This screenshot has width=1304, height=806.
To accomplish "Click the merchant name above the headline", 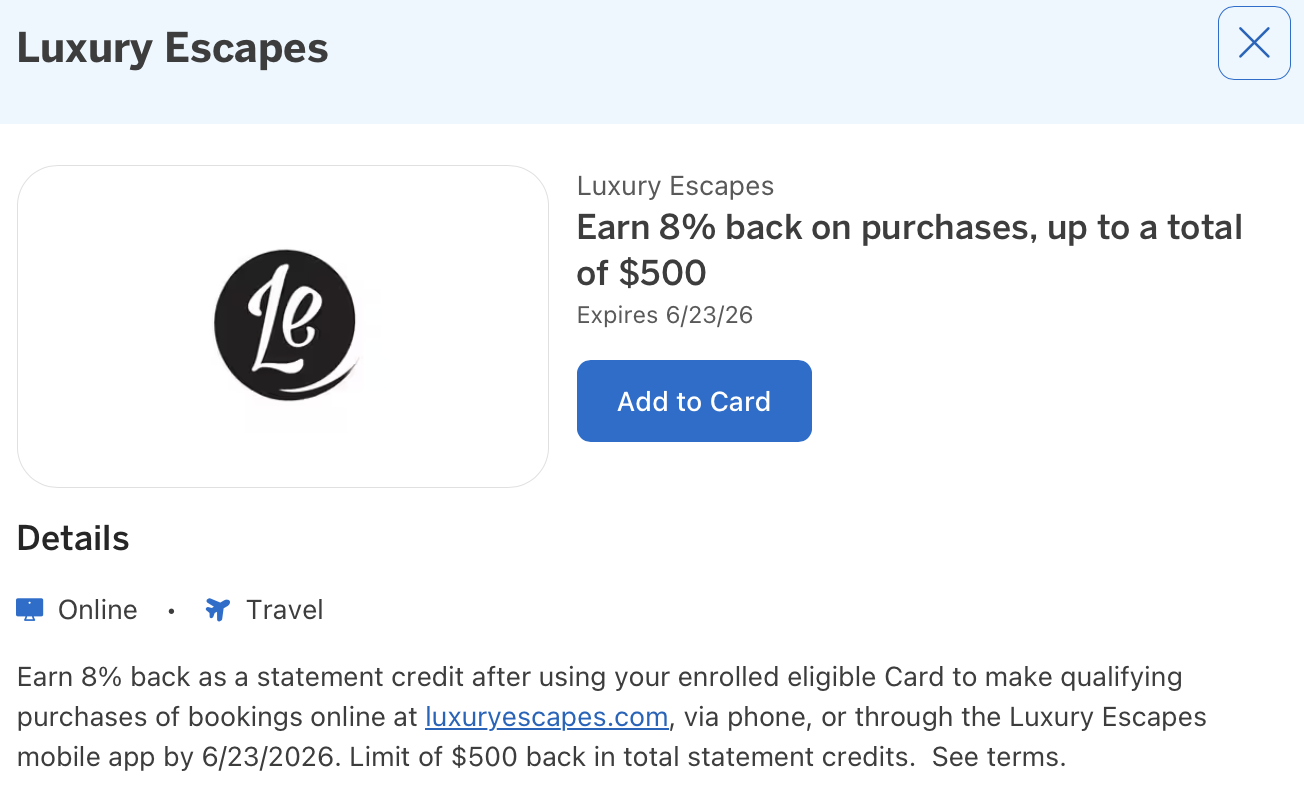I will pyautogui.click(x=675, y=185).
